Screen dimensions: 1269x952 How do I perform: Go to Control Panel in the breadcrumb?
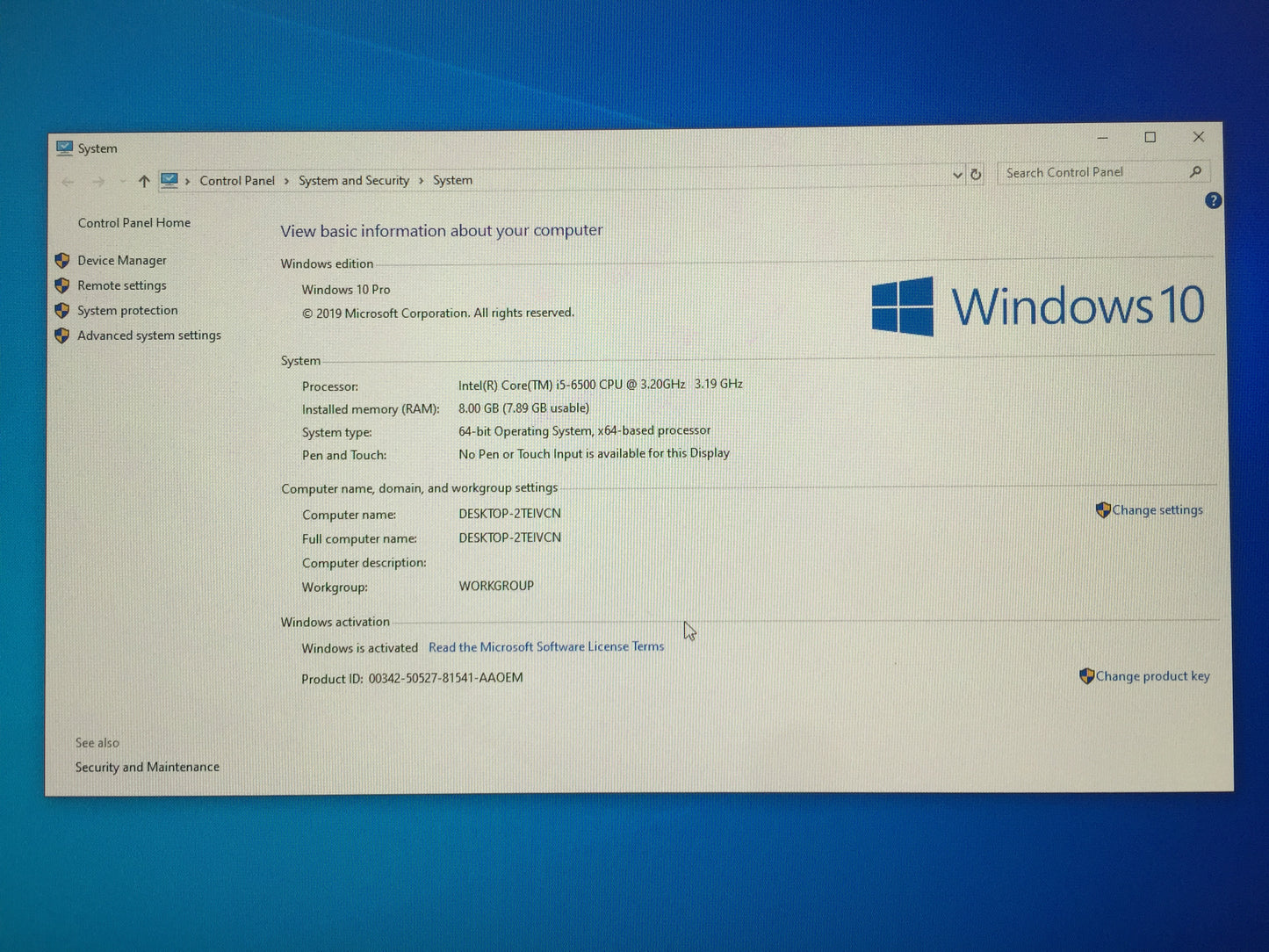(x=236, y=181)
